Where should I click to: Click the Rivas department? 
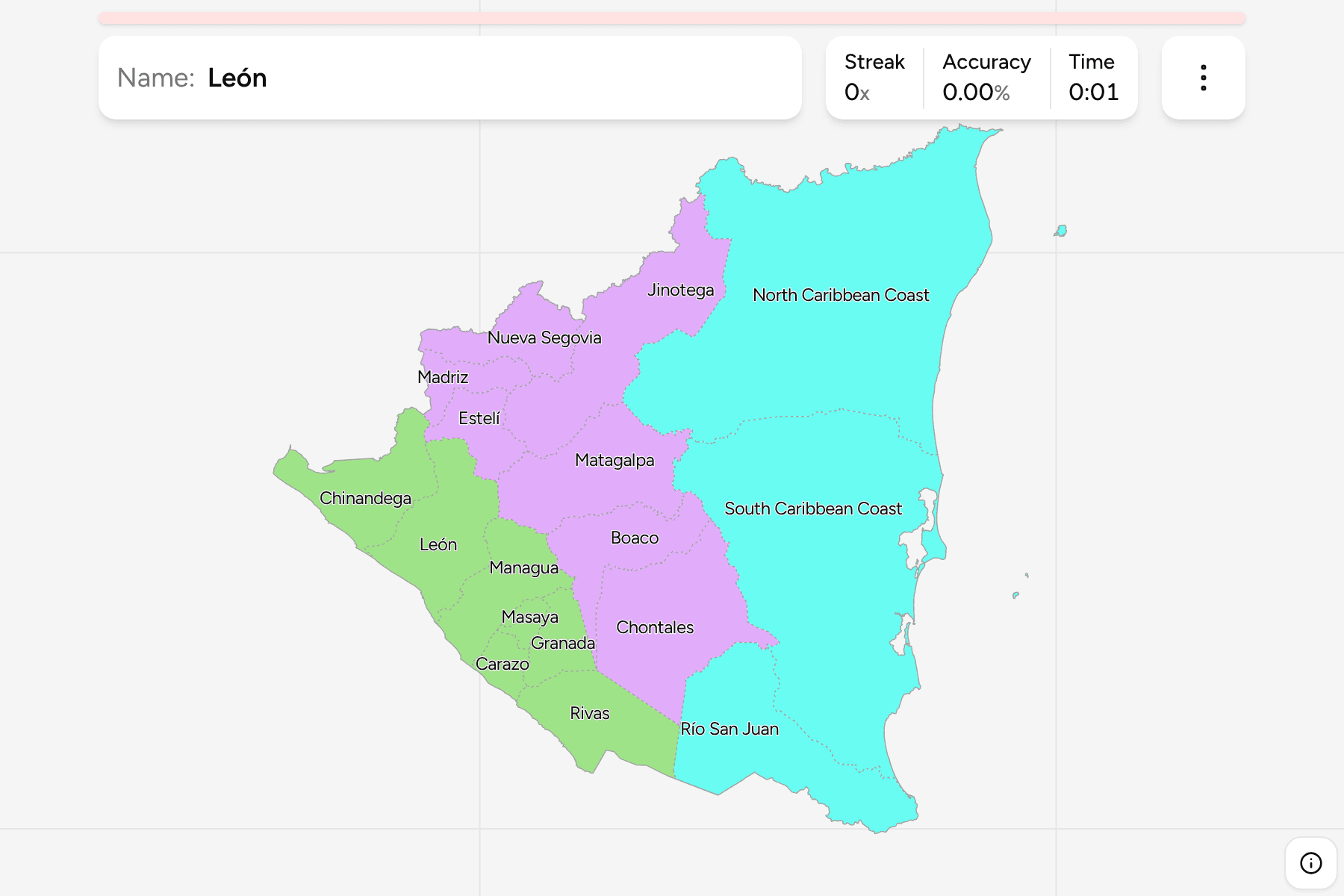[x=589, y=713]
